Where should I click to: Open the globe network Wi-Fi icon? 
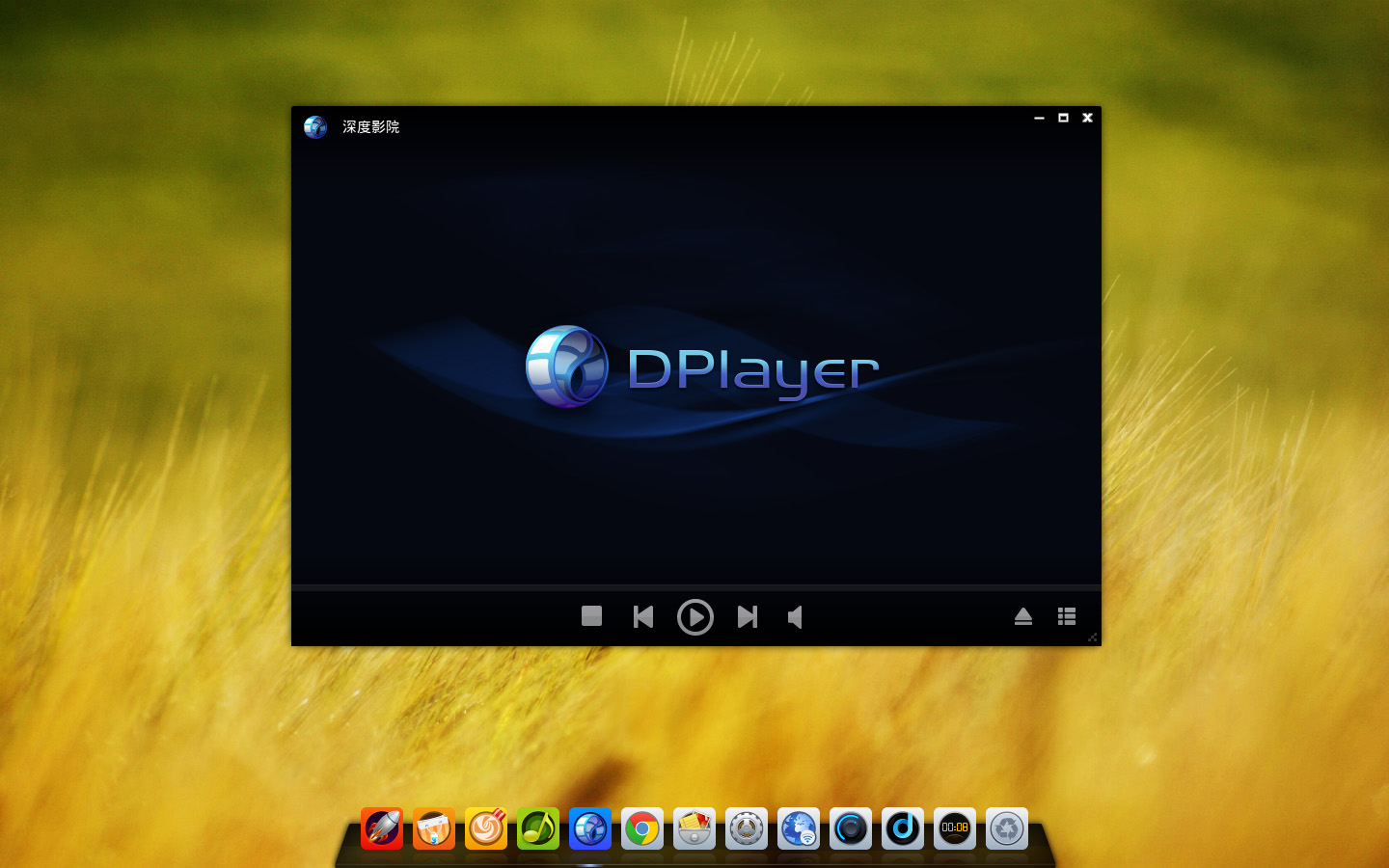[x=799, y=828]
